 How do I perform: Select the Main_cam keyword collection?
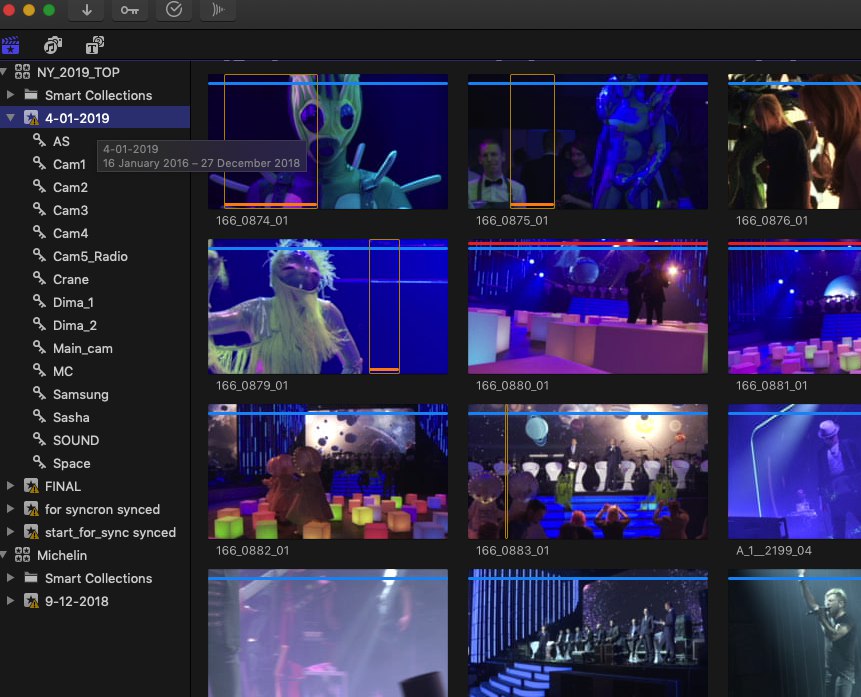[x=82, y=349]
